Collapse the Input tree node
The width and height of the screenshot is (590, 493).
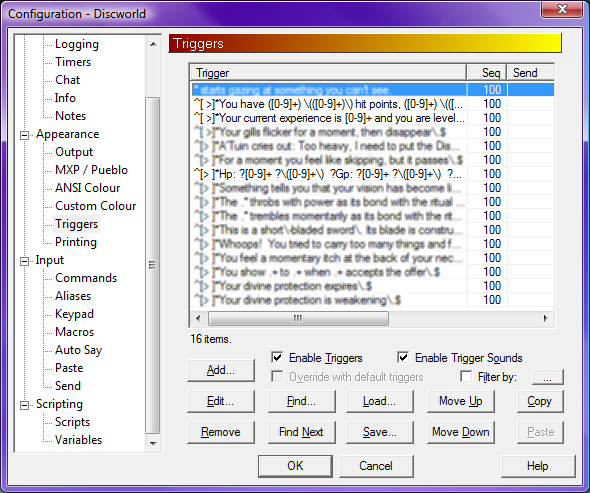[24, 261]
